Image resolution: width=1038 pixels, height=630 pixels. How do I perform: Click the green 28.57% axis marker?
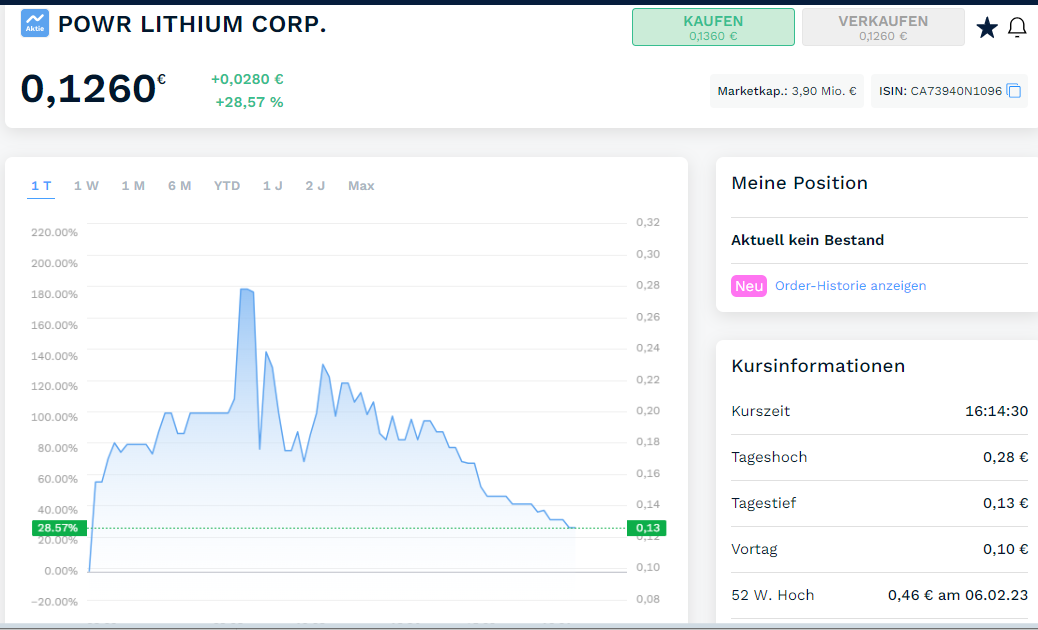click(57, 528)
